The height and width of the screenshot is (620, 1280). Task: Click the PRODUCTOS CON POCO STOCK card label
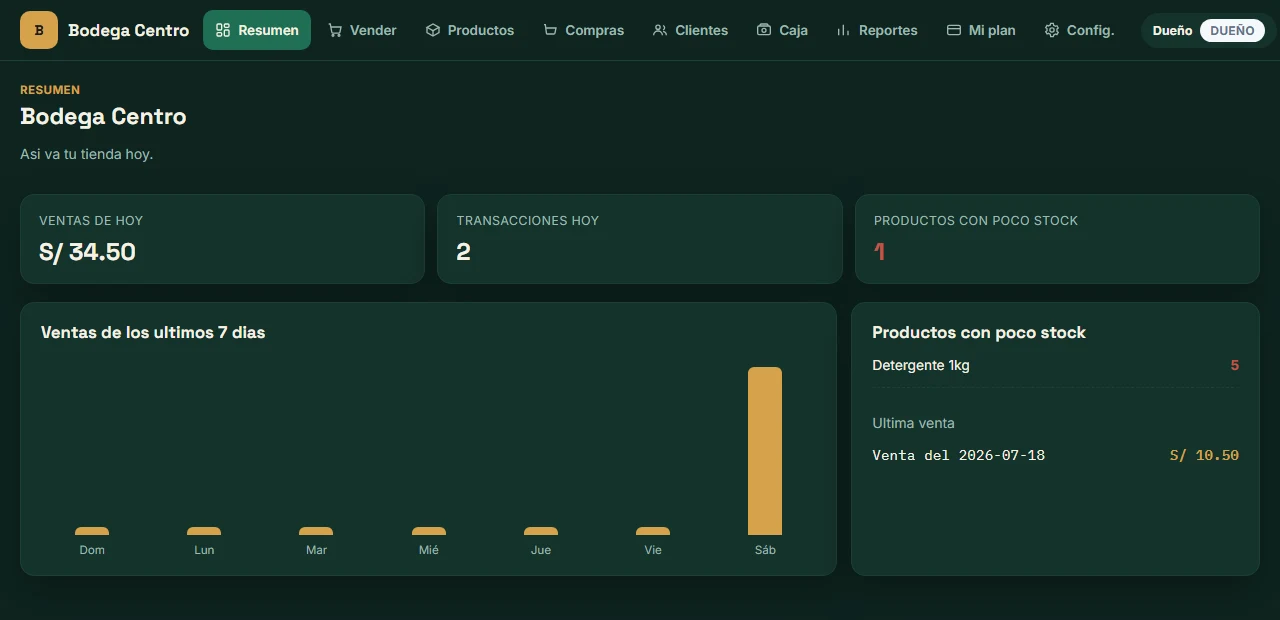coord(976,220)
